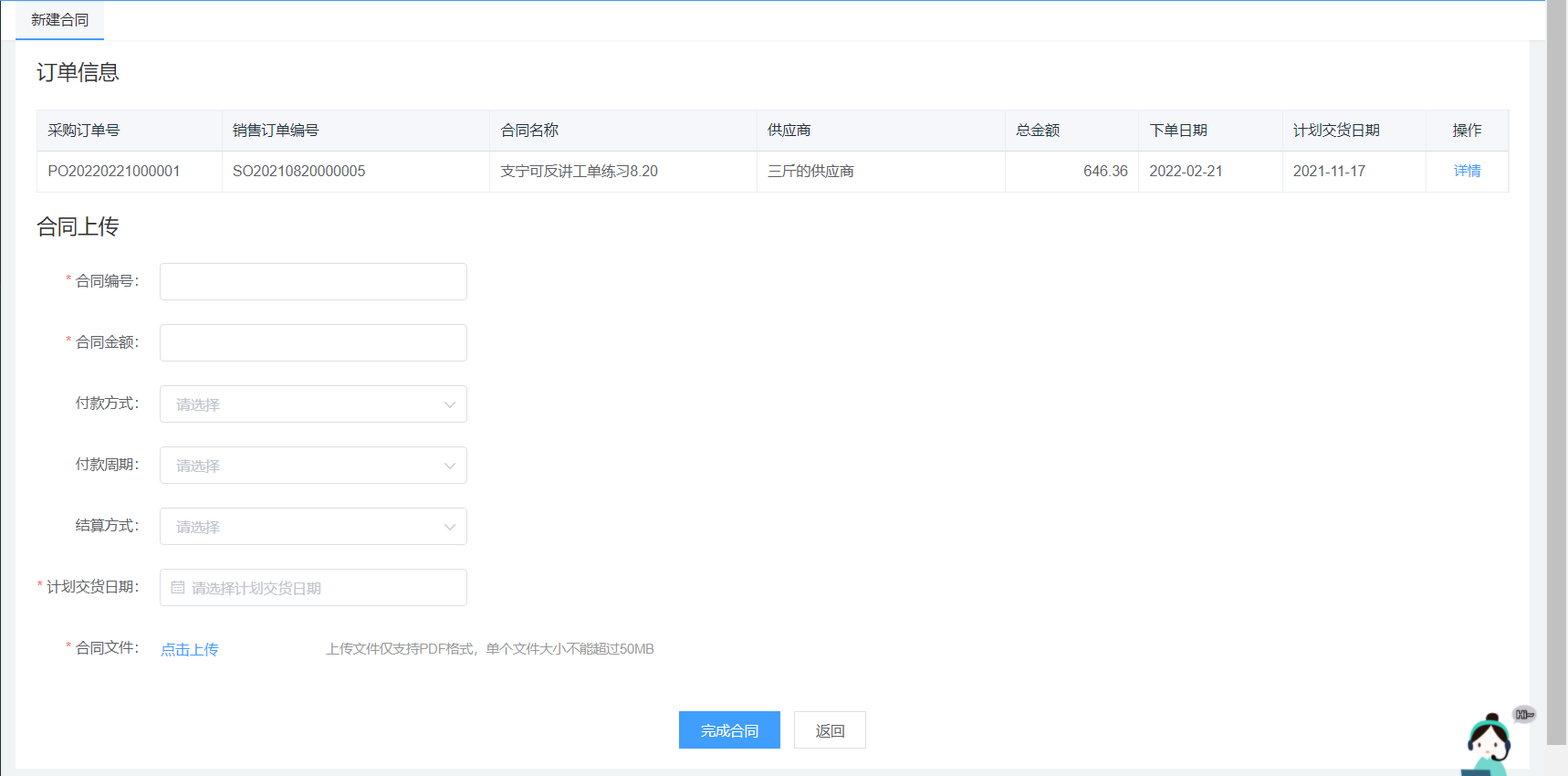Click the 采购订单号 column header
Image resolution: width=1568 pixels, height=776 pixels.
[x=84, y=131]
